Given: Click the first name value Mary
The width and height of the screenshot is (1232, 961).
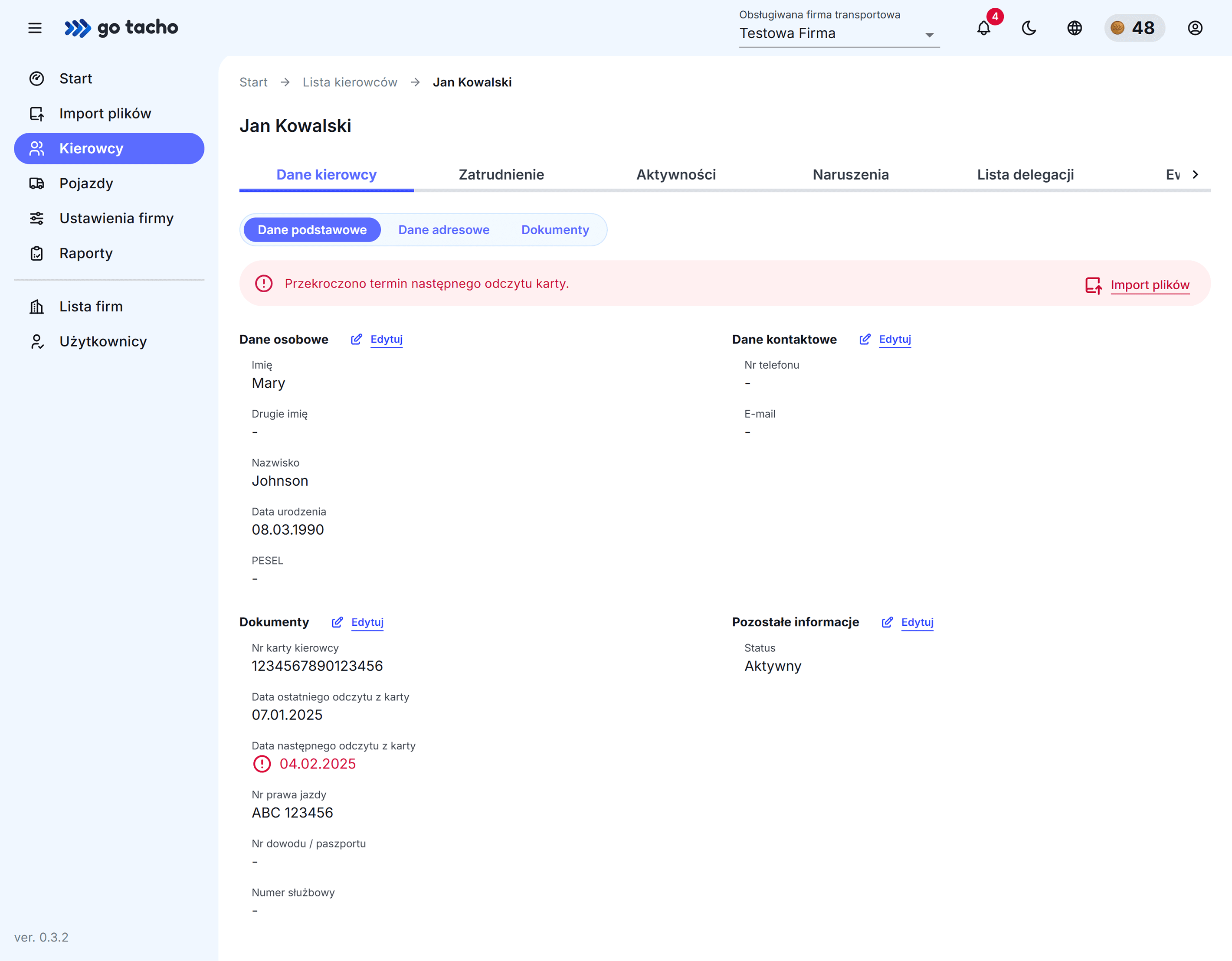Looking at the screenshot, I should [269, 383].
